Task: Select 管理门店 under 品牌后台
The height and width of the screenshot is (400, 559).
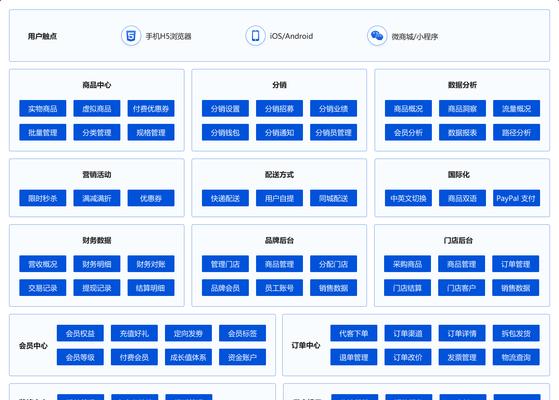Action: click(225, 264)
